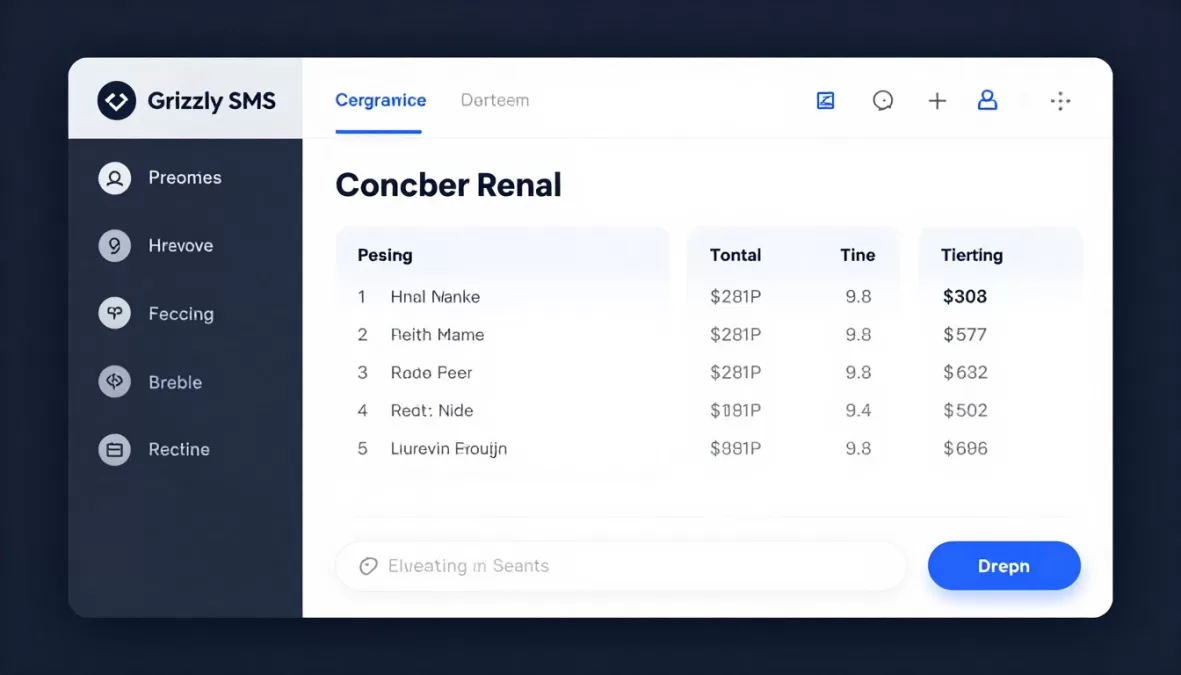Select the Hnal Nanke row name
The width and height of the screenshot is (1181, 675).
pos(435,297)
